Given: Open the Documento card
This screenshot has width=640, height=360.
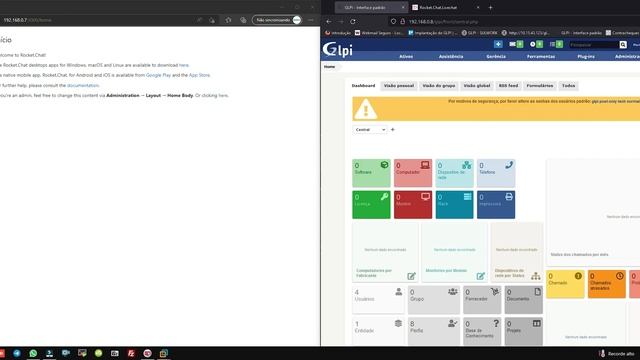Looking at the screenshot, I should coord(524,300).
